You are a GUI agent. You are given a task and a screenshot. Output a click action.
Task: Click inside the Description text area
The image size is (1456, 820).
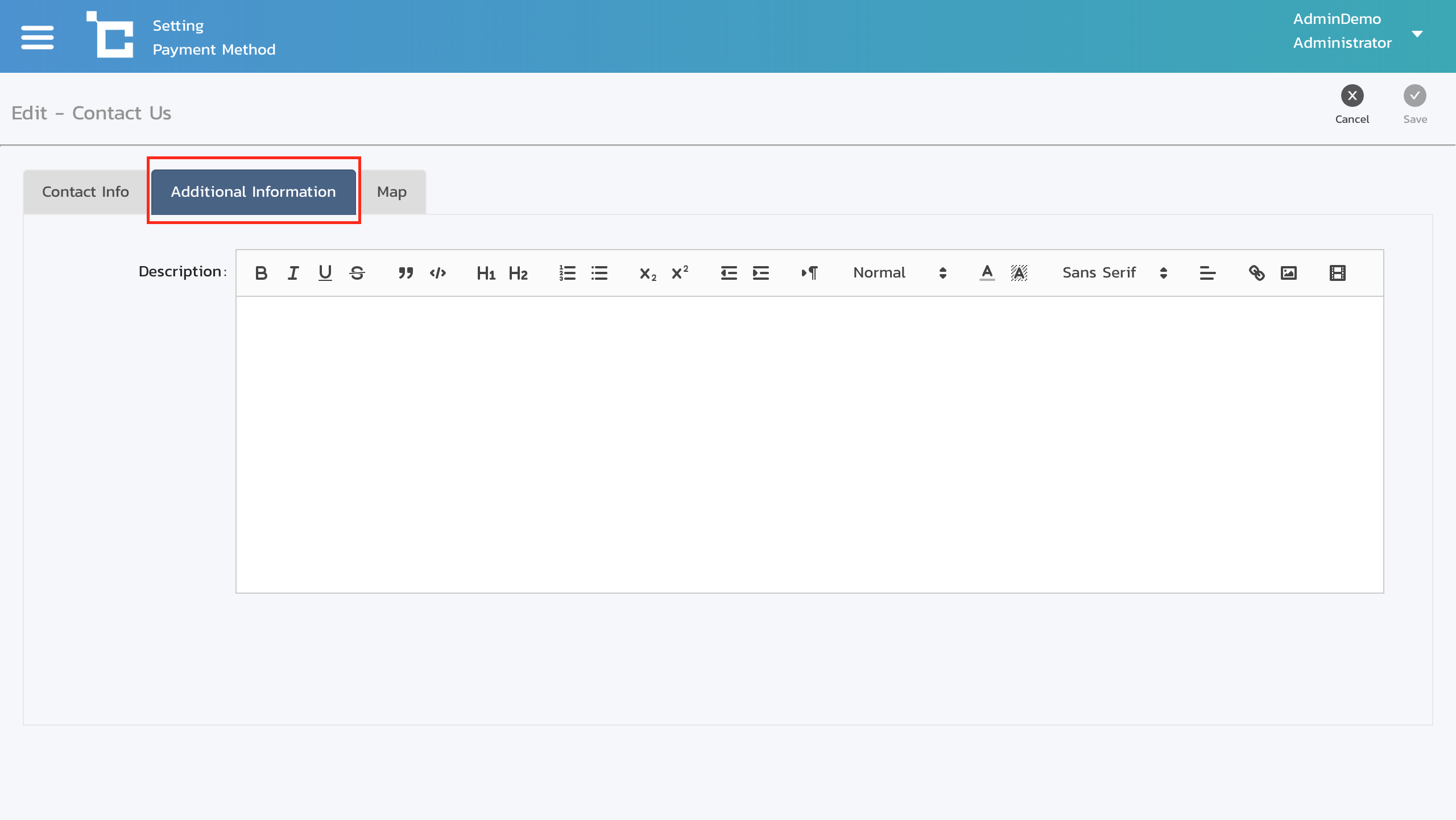(x=809, y=444)
